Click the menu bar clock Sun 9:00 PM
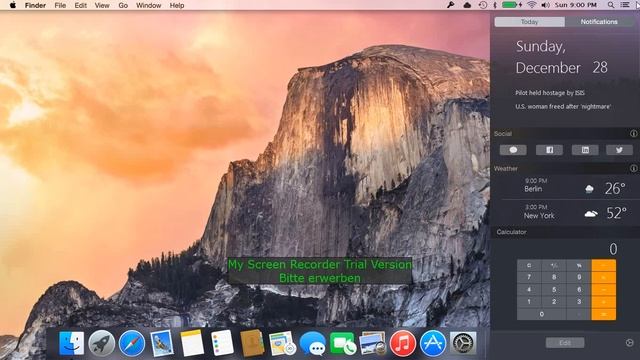 pyautogui.click(x=576, y=5)
